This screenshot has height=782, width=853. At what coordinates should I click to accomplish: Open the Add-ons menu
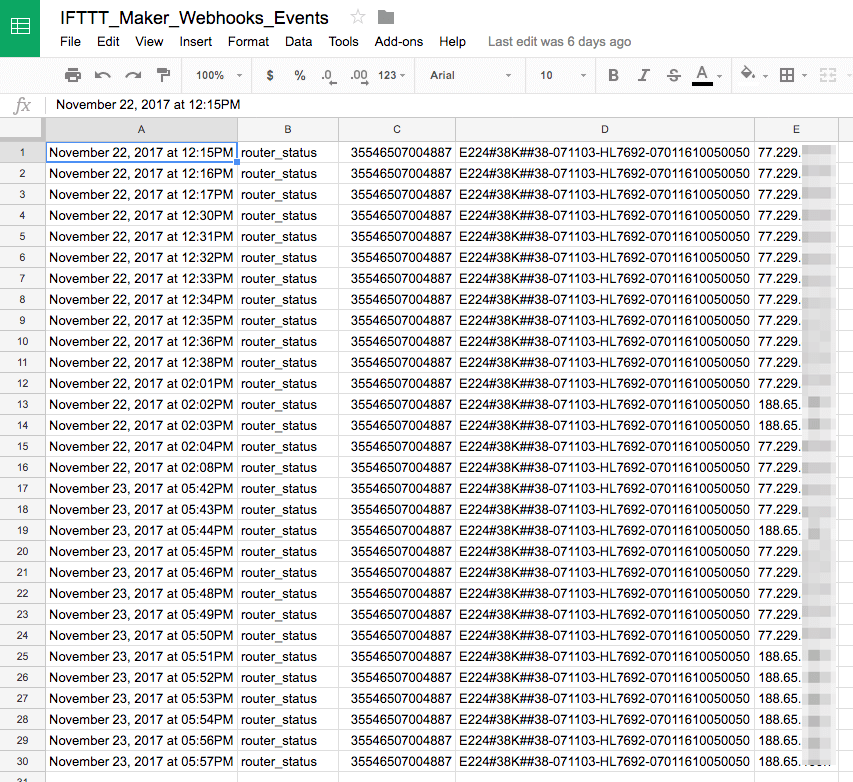[398, 42]
